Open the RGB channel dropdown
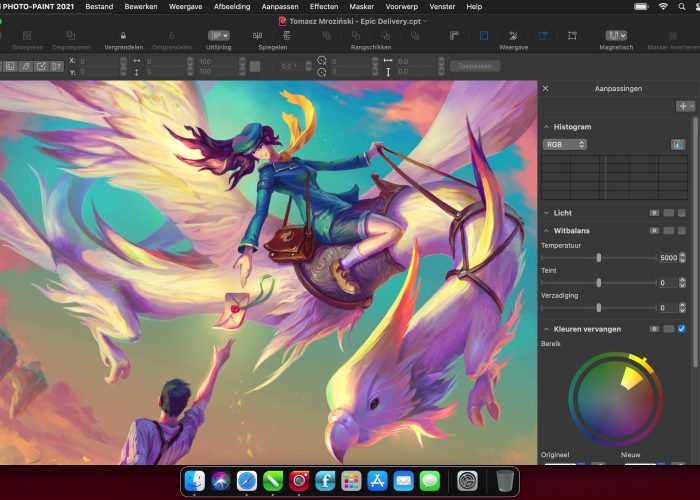This screenshot has width=700, height=500. (565, 145)
